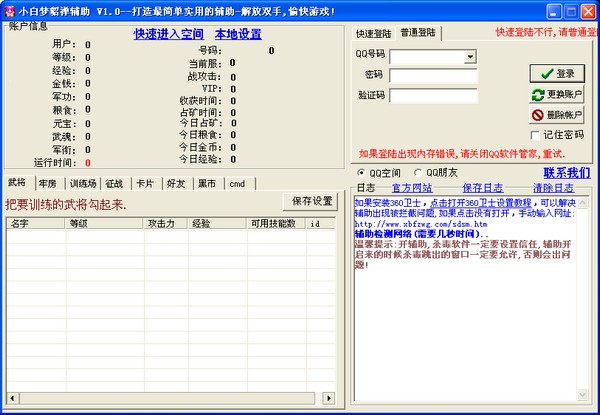Open the cmd tab

pyautogui.click(x=237, y=184)
